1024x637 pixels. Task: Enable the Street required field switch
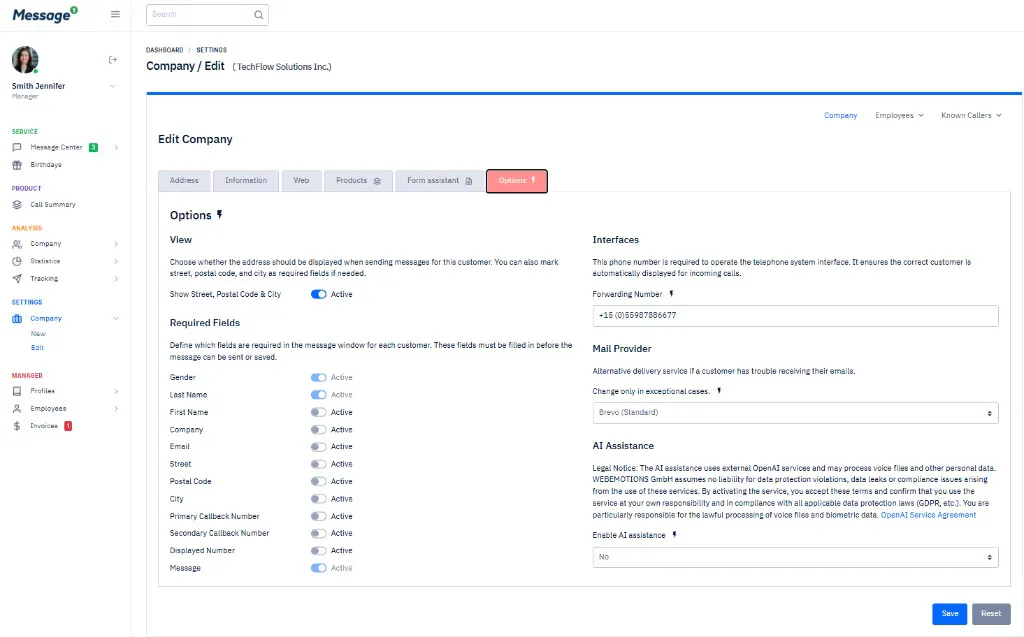319,465
